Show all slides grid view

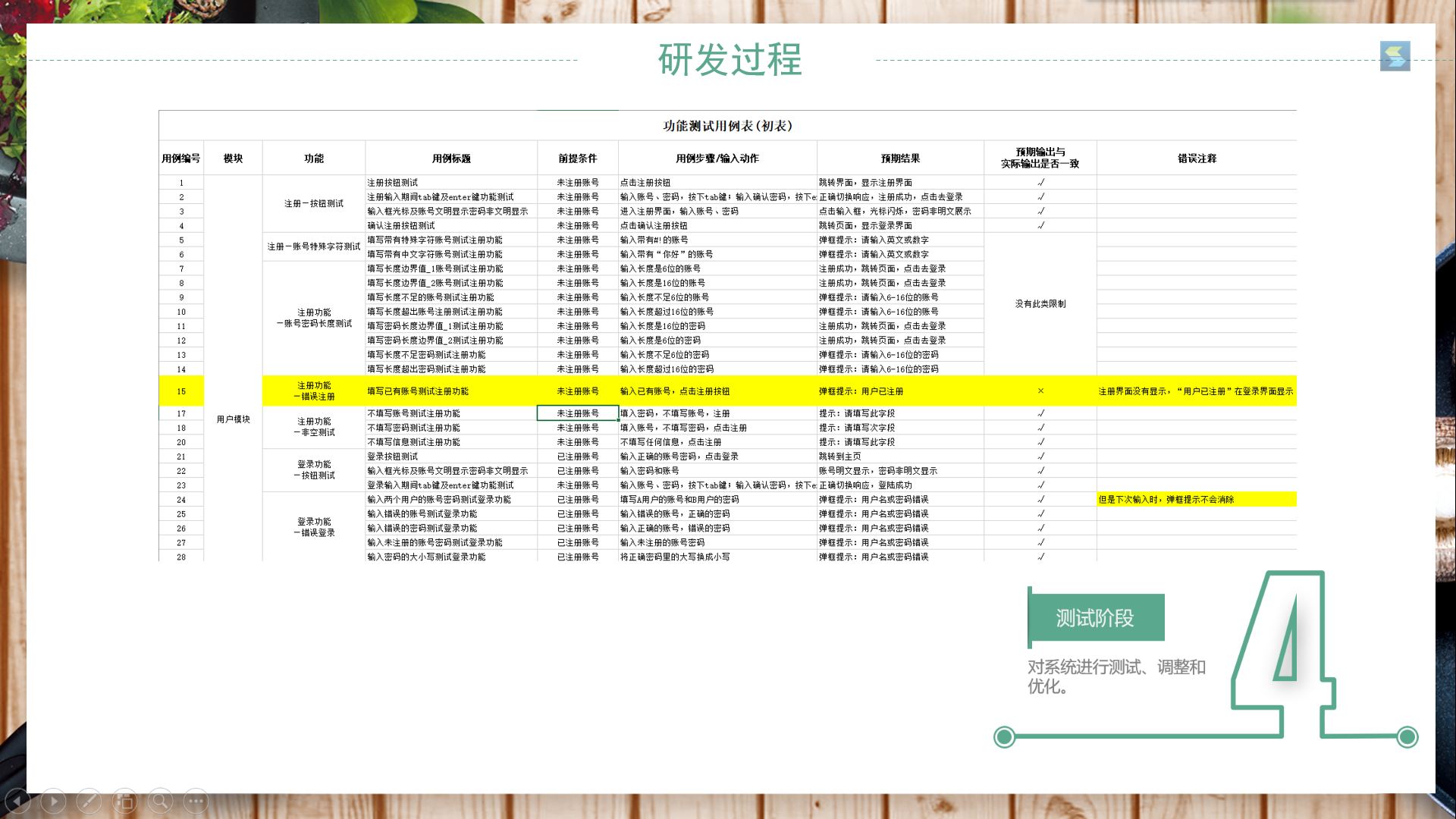124,801
